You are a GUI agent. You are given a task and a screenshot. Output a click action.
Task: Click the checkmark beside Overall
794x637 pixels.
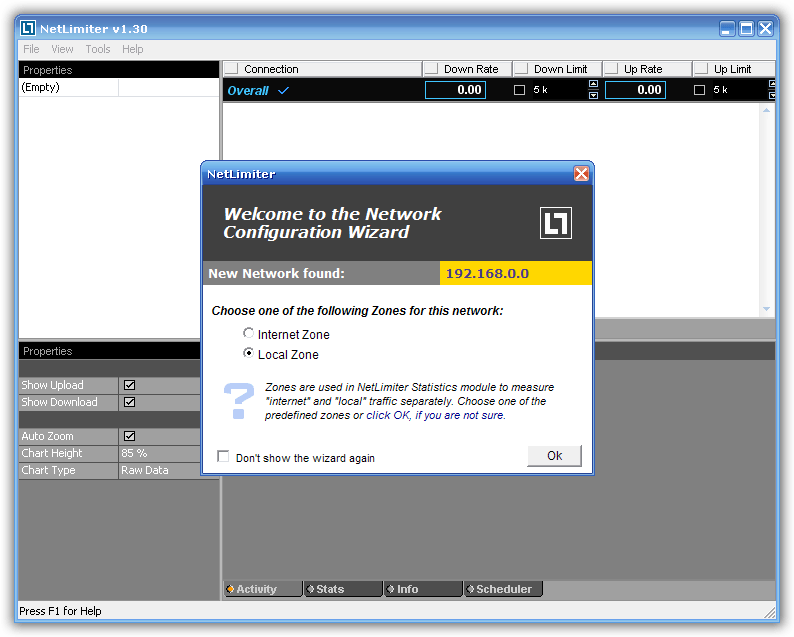point(284,91)
